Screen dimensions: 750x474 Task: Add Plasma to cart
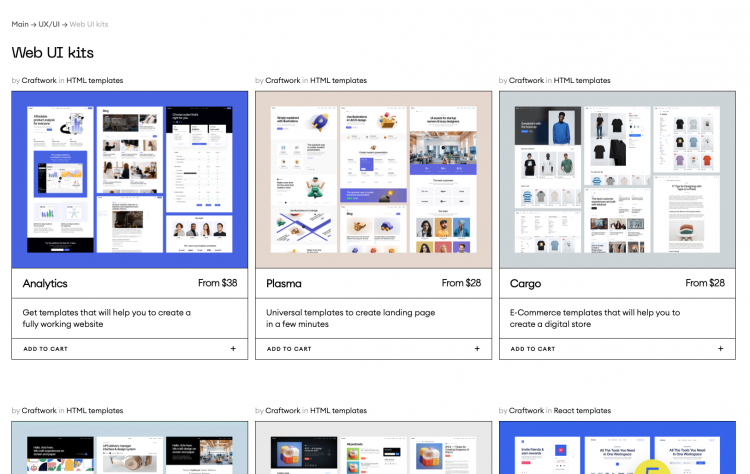[x=373, y=349]
